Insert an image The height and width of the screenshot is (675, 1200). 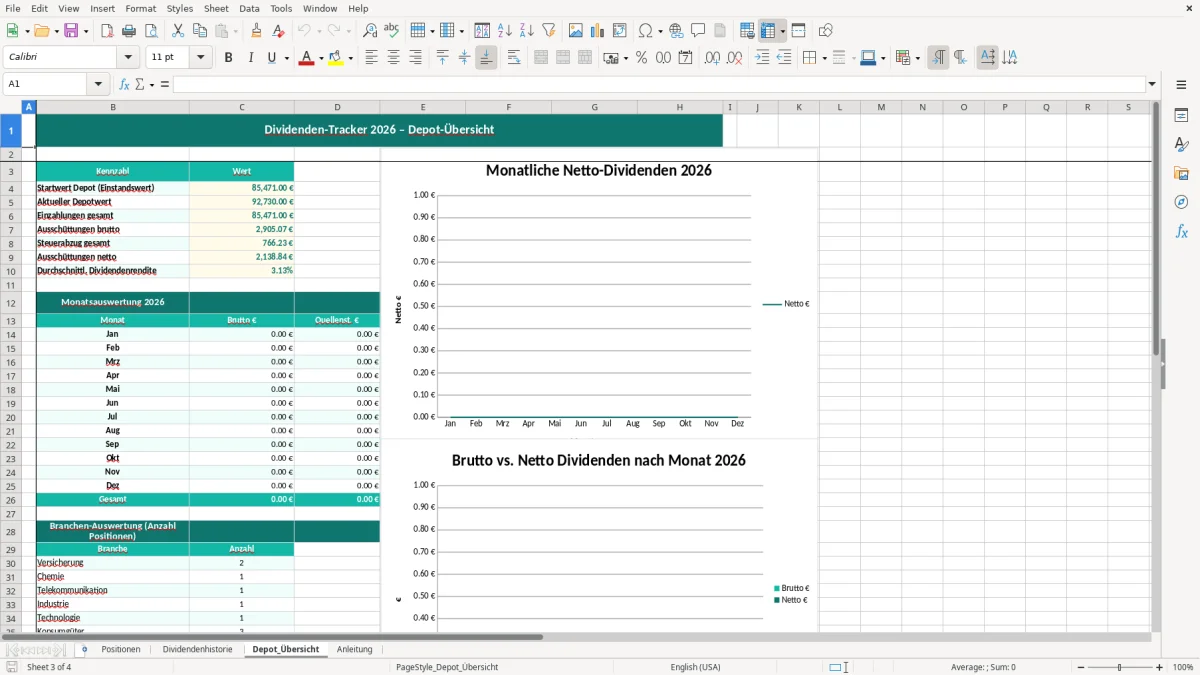pos(576,31)
